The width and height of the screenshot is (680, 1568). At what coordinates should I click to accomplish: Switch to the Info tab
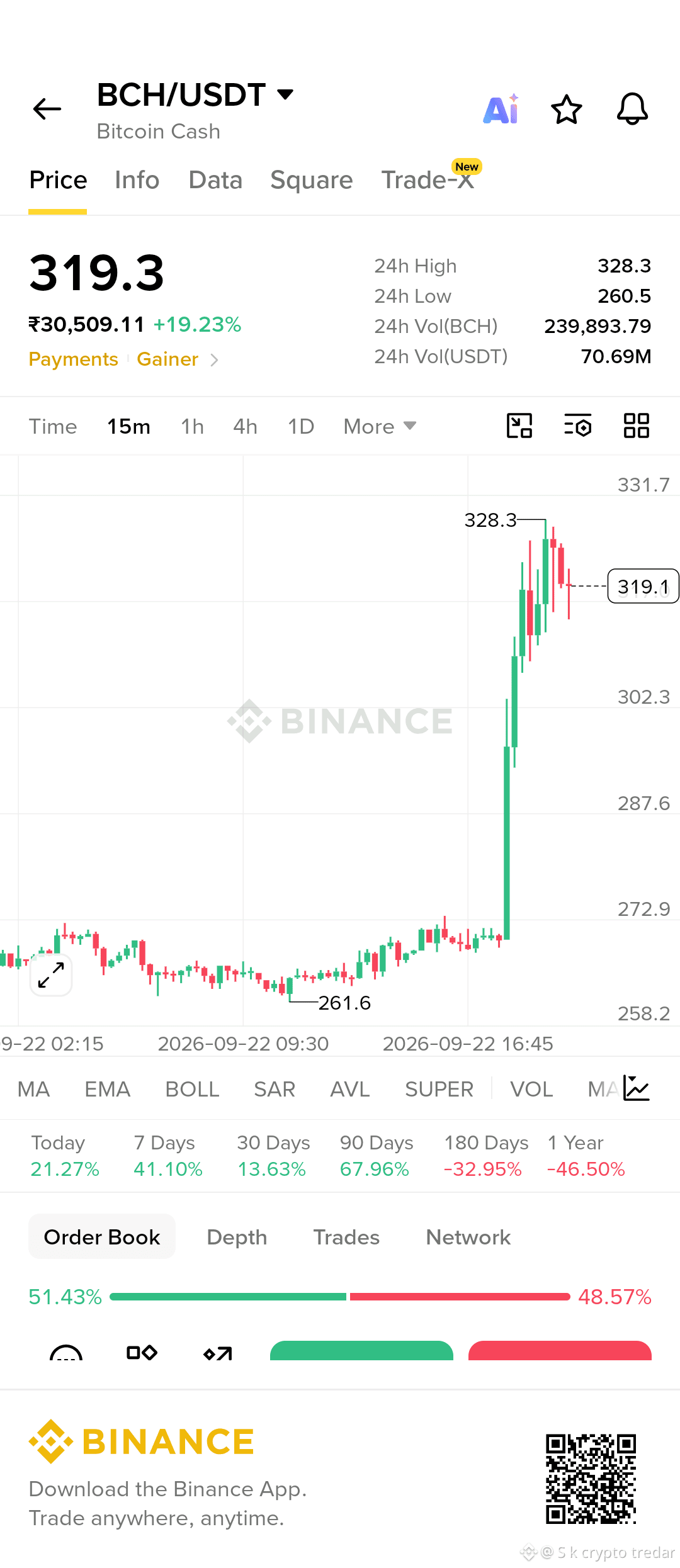coord(137,180)
